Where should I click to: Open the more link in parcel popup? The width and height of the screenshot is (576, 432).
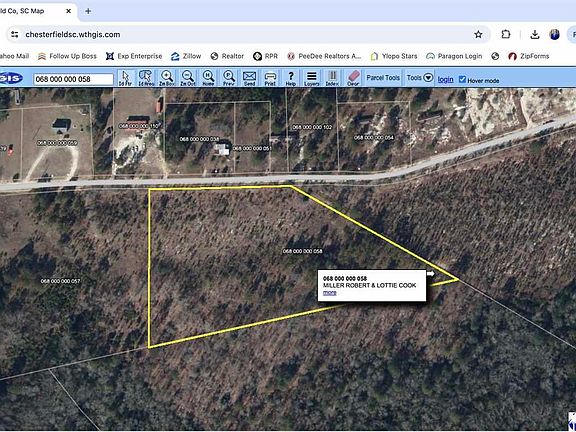point(330,293)
